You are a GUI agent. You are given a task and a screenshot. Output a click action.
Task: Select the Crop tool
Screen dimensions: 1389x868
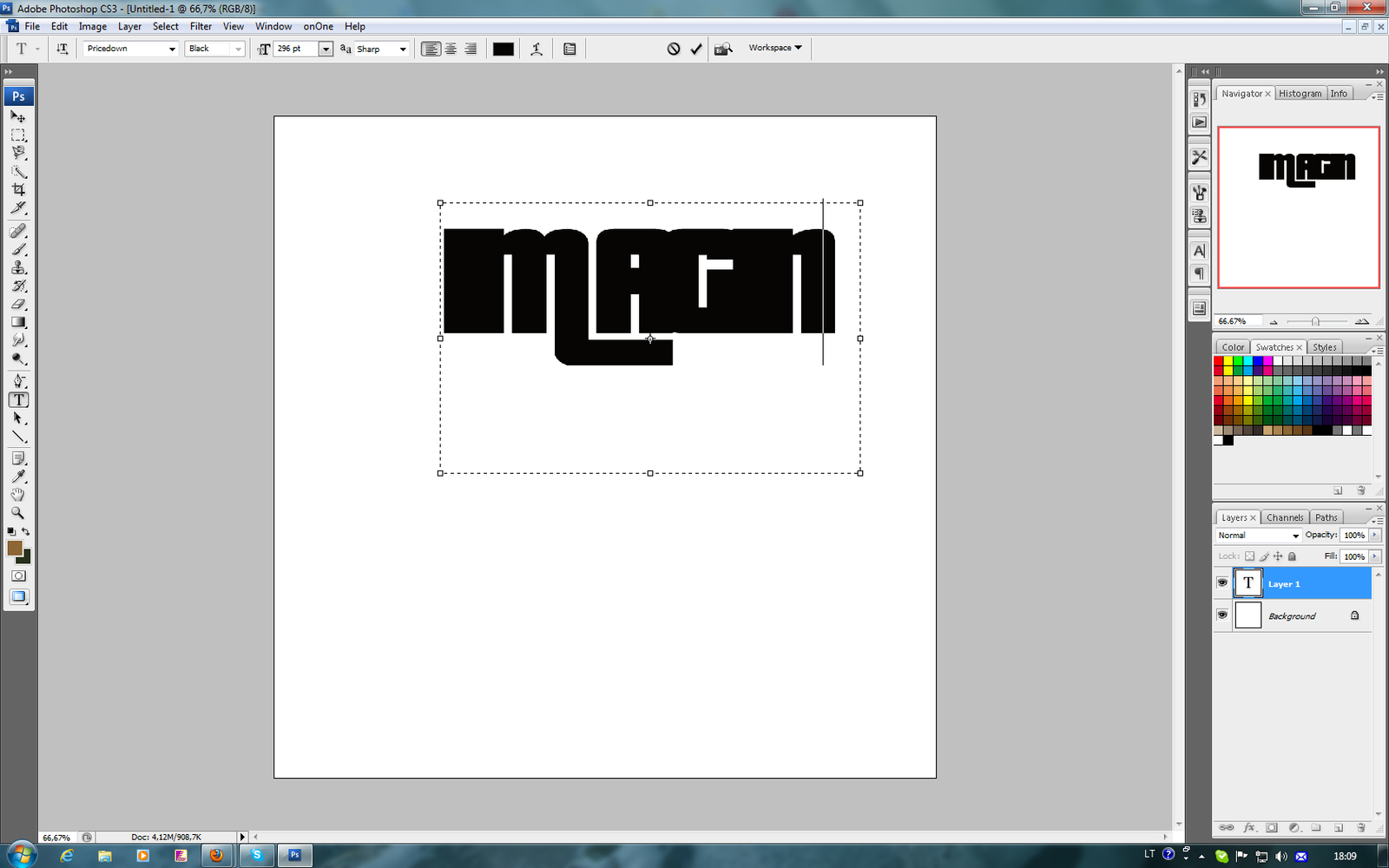[x=18, y=189]
